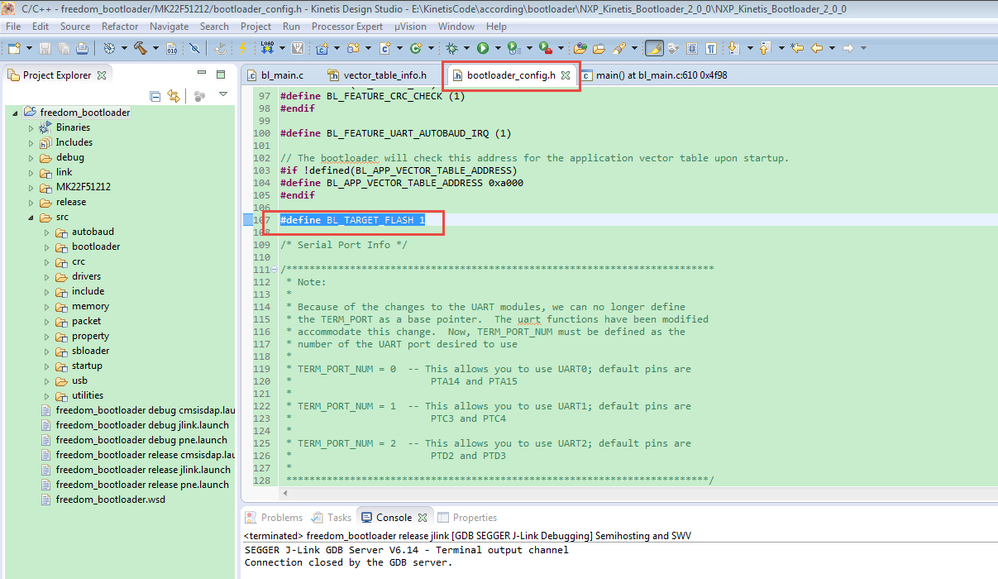Screen dimensions: 998x579
Task: Toggle Link with Editor icon
Action: (173, 96)
